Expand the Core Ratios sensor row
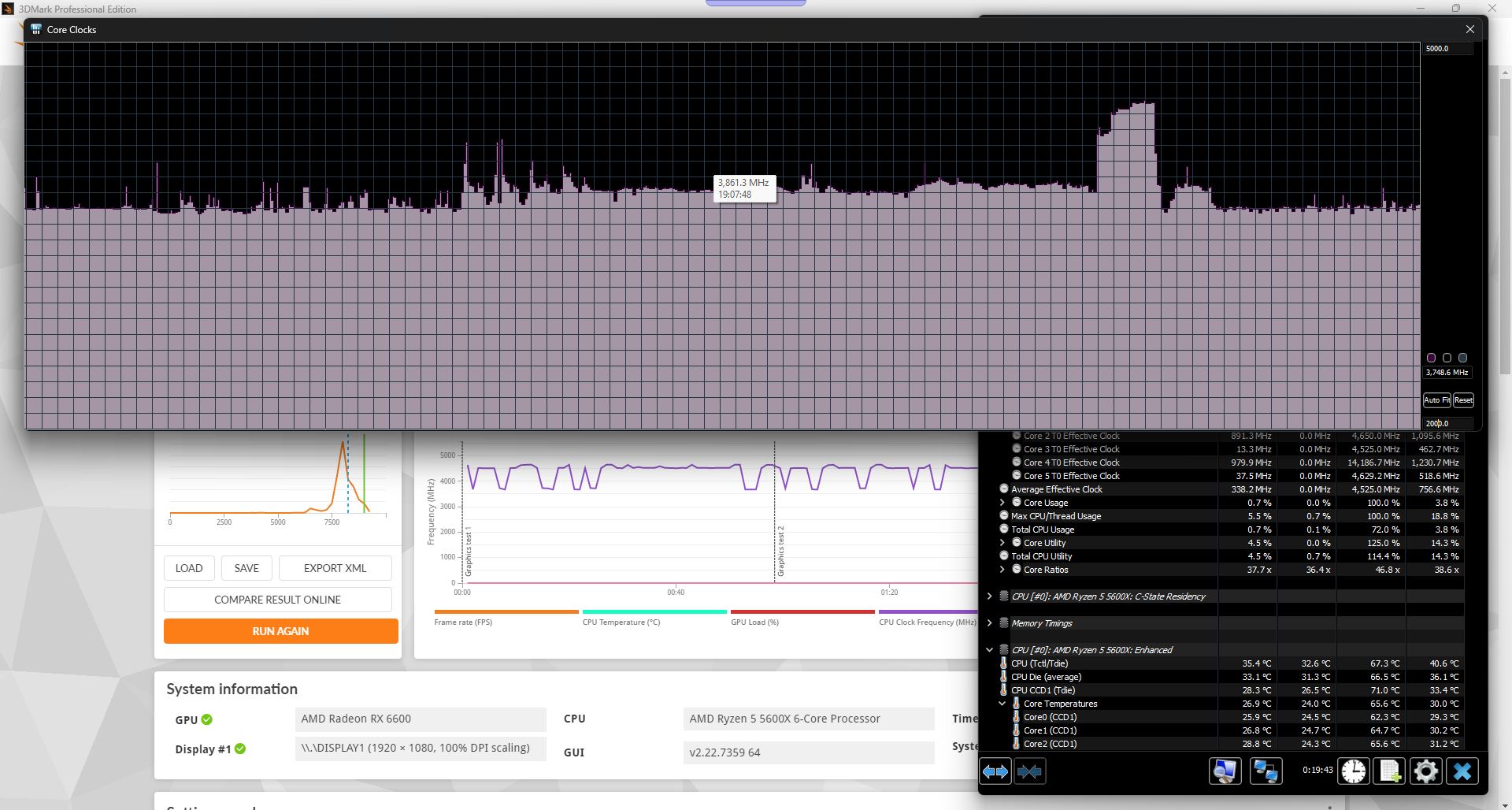 1002,570
